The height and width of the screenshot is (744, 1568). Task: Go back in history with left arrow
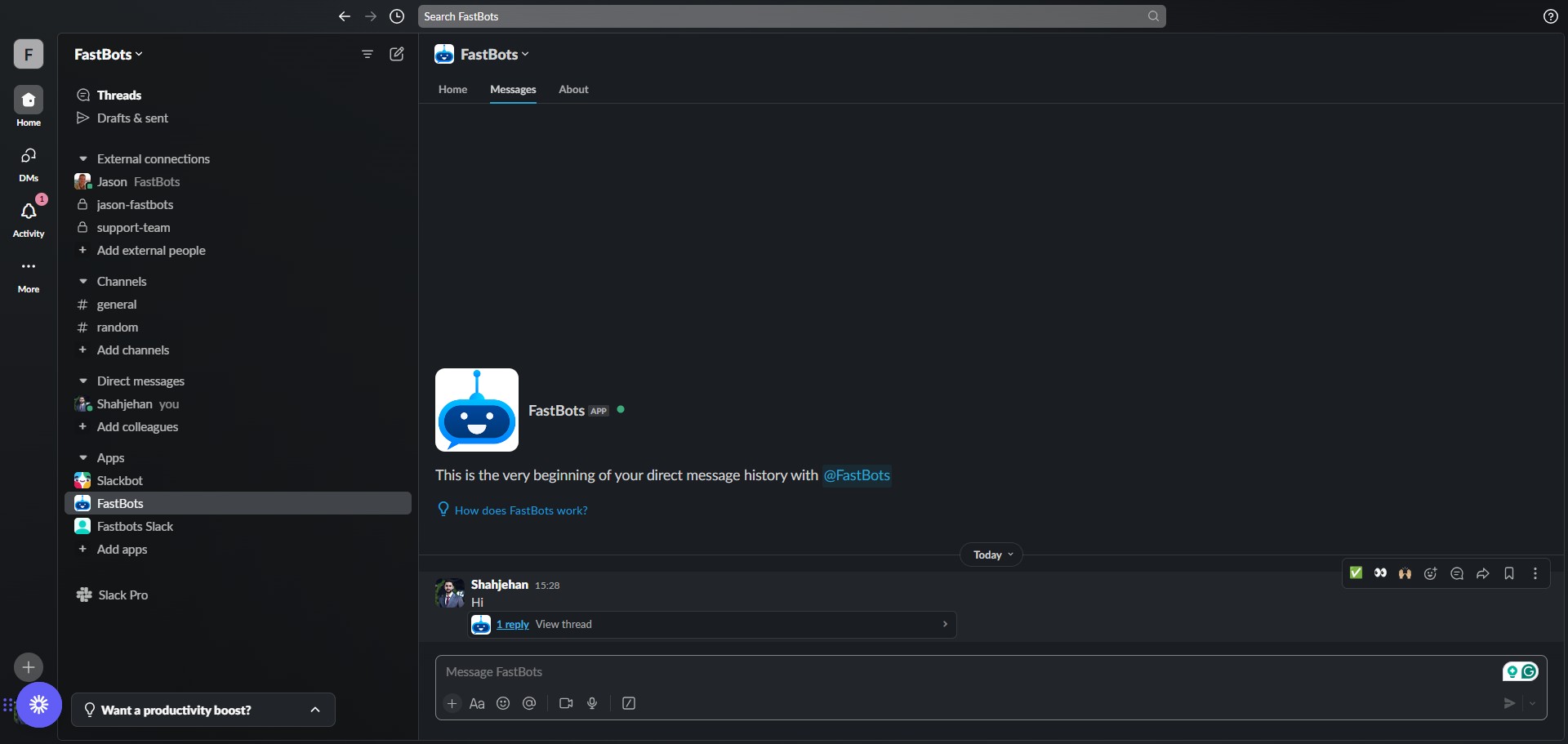tap(345, 16)
